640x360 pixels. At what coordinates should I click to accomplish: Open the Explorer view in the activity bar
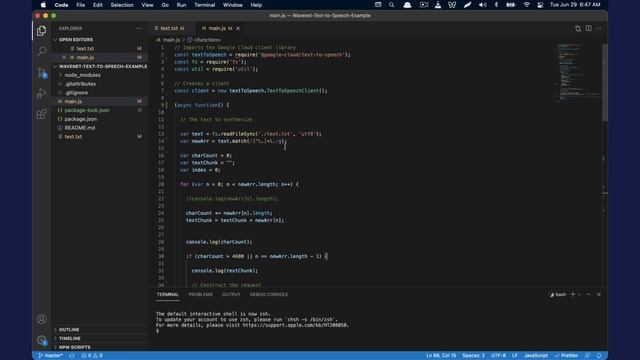click(x=41, y=31)
